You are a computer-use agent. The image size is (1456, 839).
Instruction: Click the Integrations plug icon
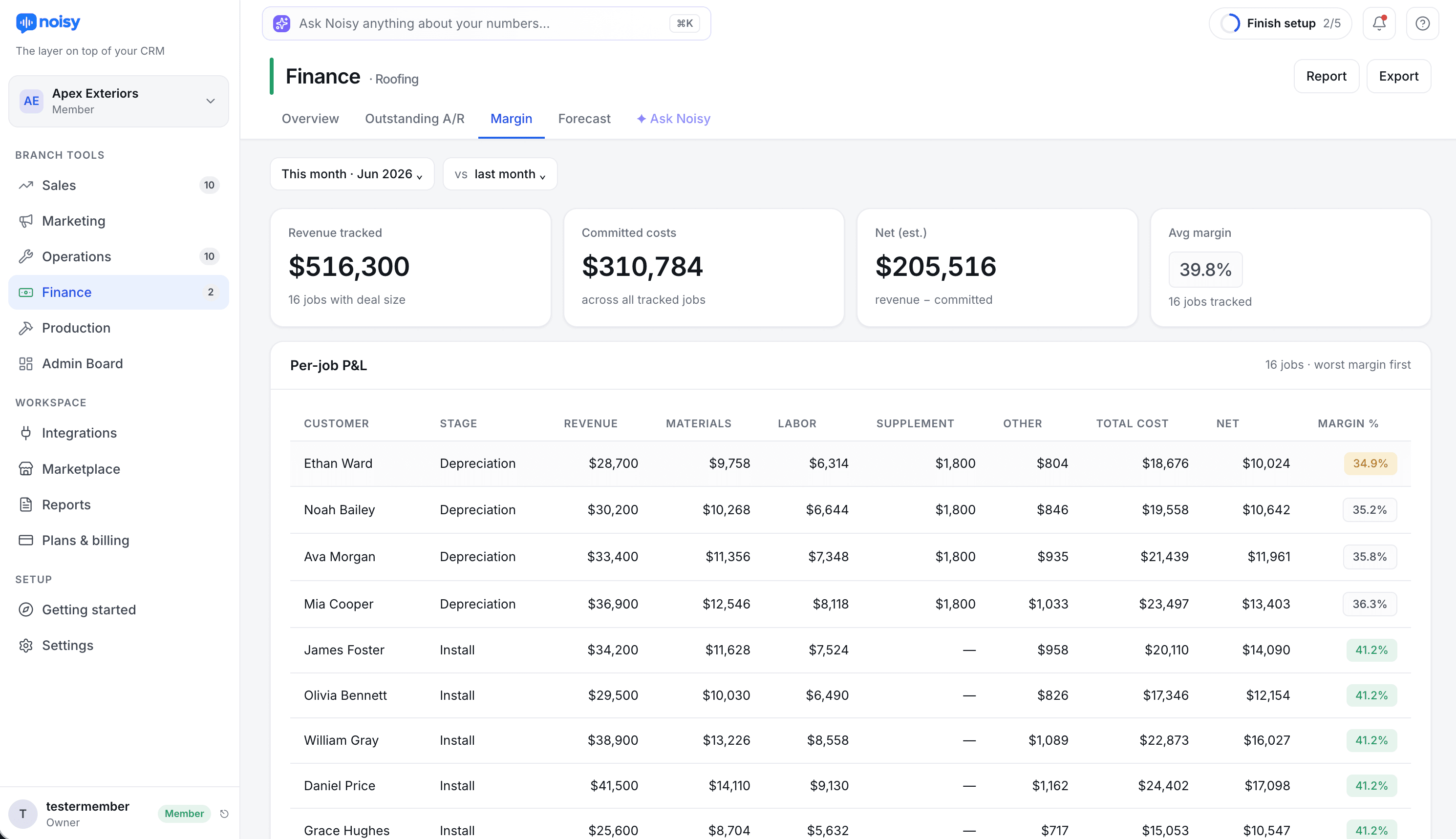click(x=26, y=433)
